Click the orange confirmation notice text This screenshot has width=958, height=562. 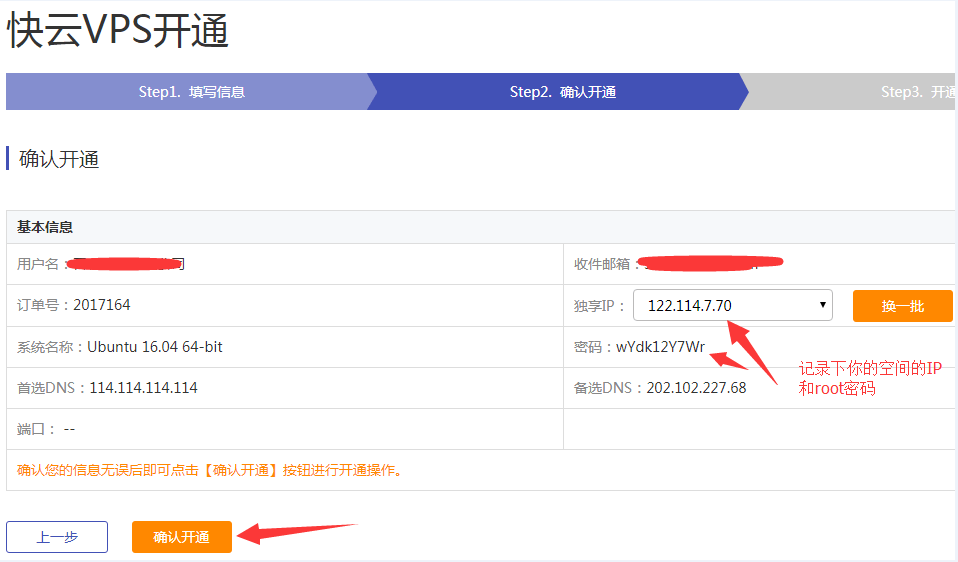pos(210,470)
